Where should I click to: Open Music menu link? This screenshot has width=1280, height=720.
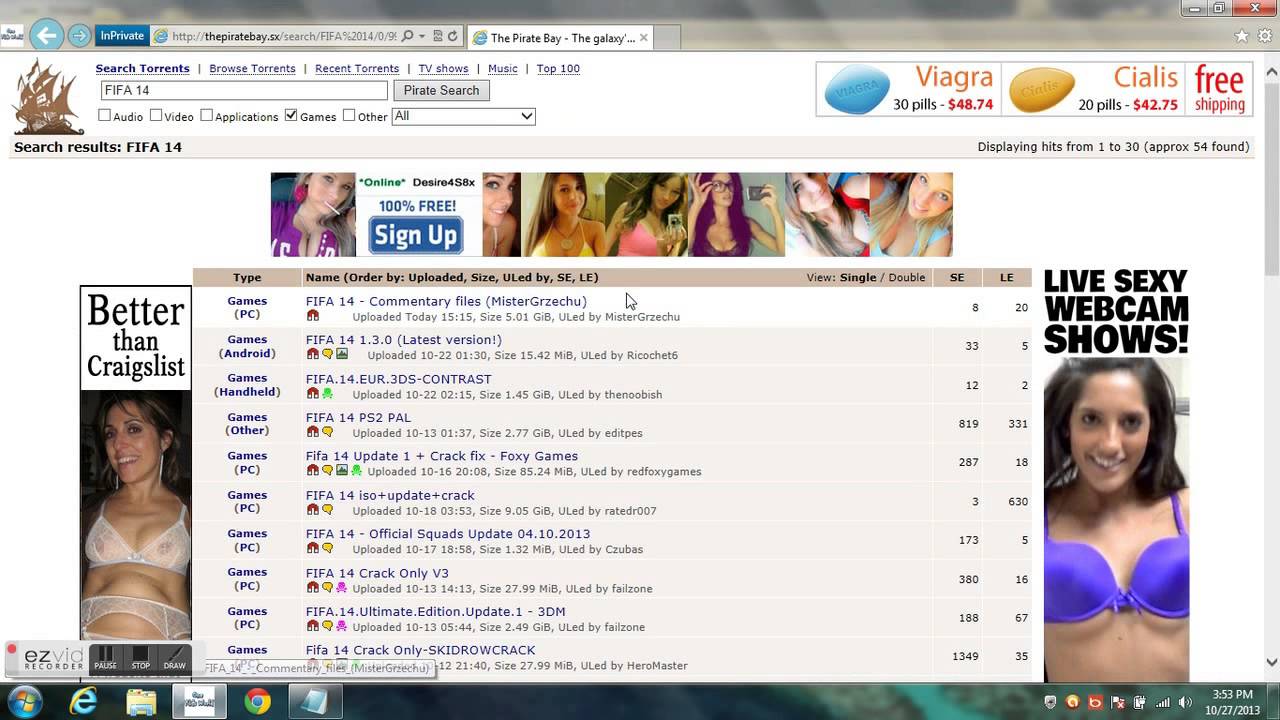click(x=503, y=69)
